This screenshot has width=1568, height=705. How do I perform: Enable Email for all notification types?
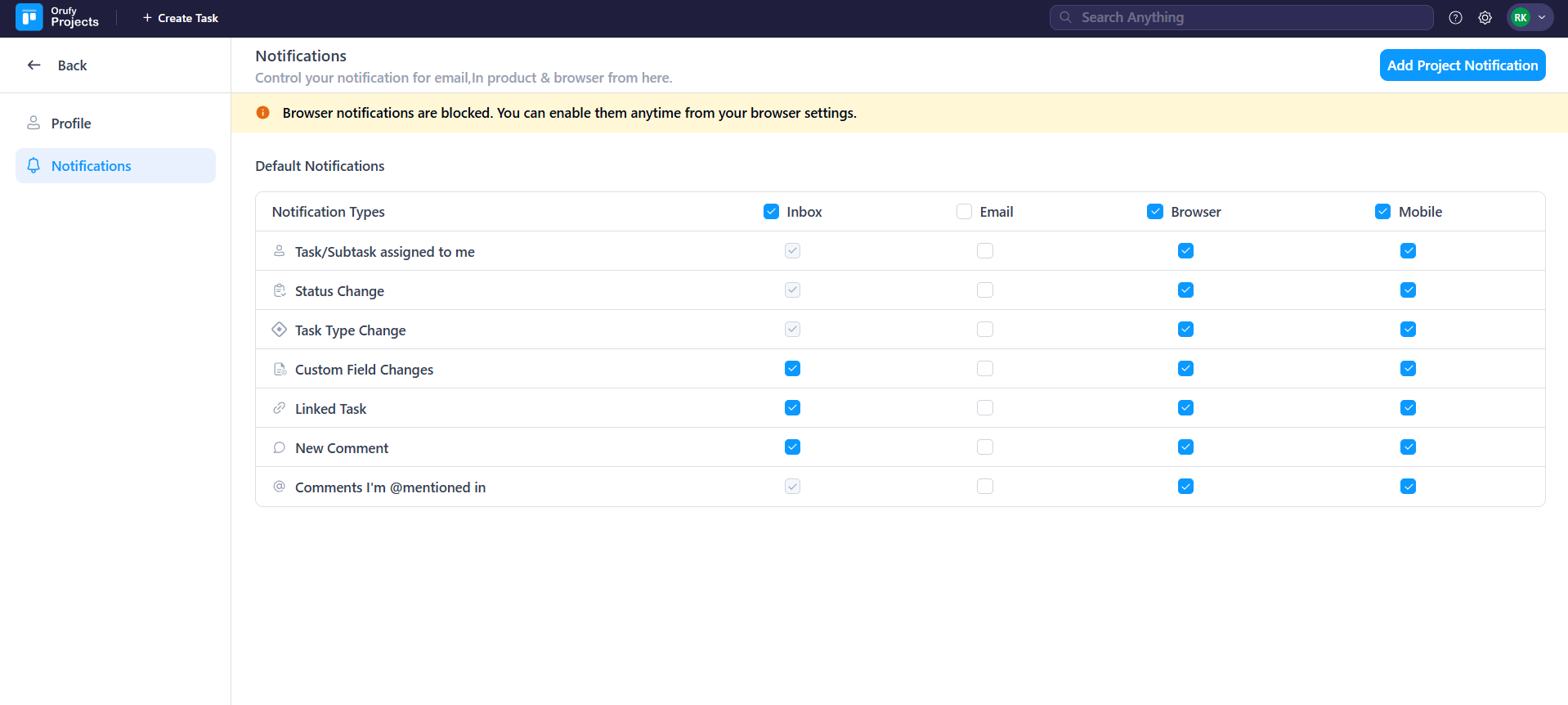click(964, 212)
